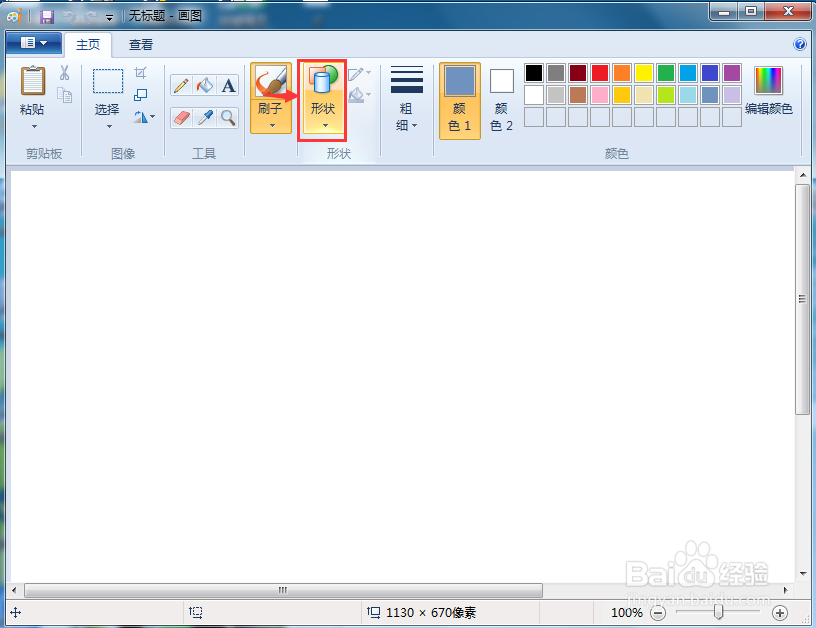Switch to the Home (主页) tab
816x628 pixels.
coord(88,45)
